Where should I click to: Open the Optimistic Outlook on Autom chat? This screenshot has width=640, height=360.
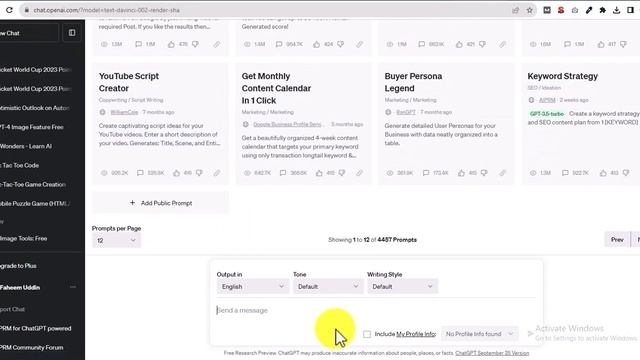click(x=36, y=108)
